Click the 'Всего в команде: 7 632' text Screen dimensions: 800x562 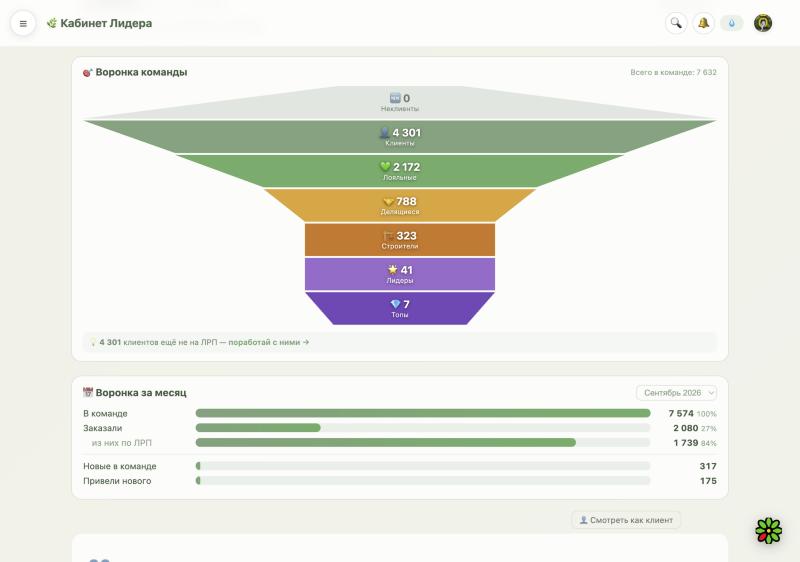pos(673,72)
